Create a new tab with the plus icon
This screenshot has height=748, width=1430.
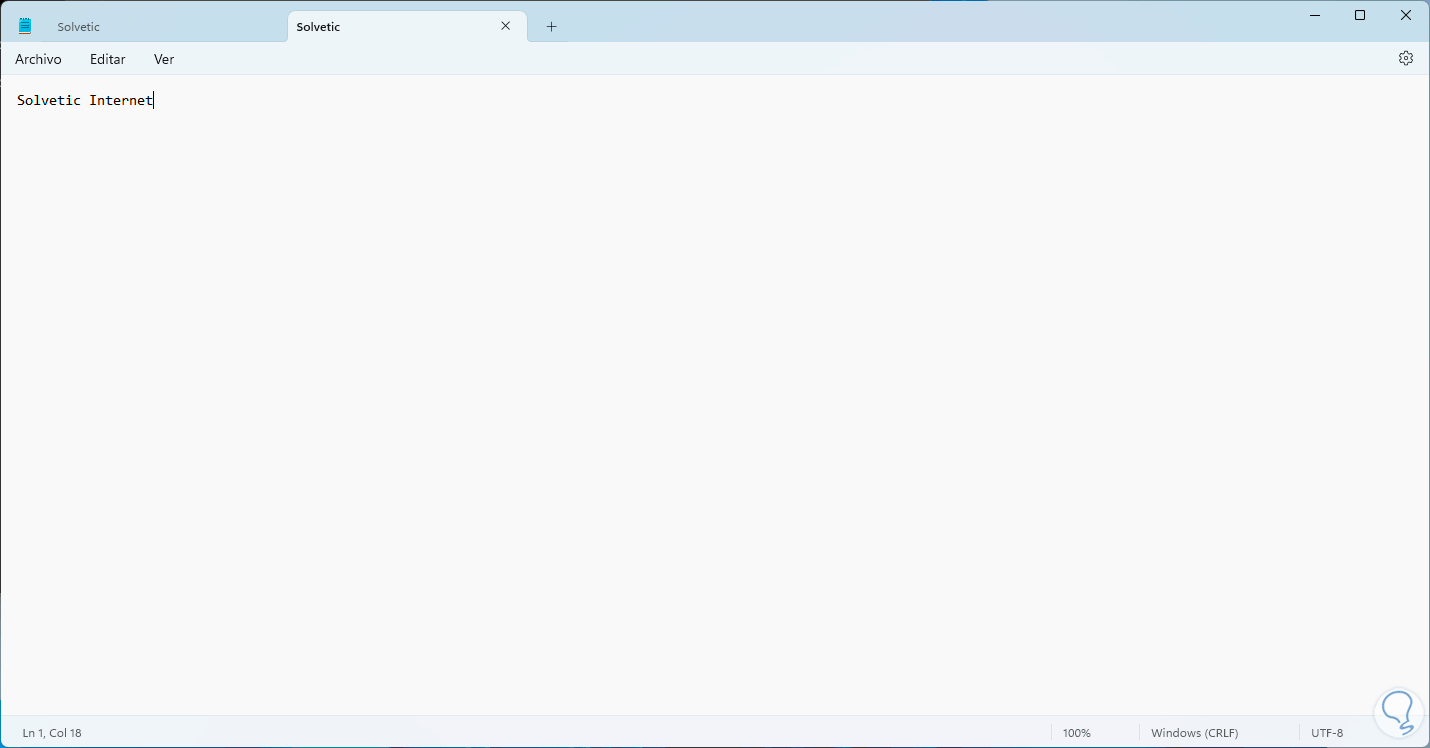pos(550,26)
